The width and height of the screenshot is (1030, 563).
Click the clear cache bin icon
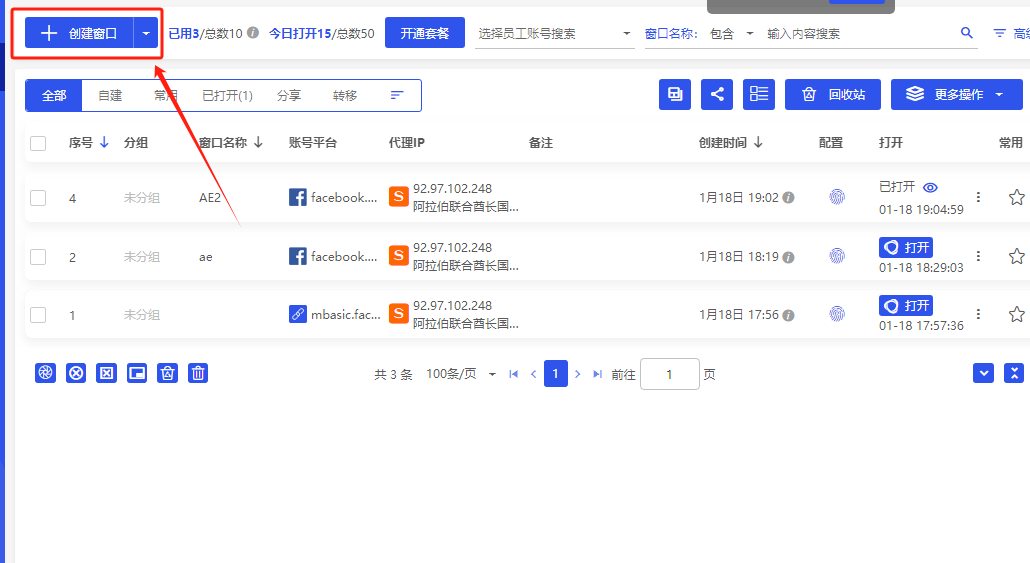(168, 373)
